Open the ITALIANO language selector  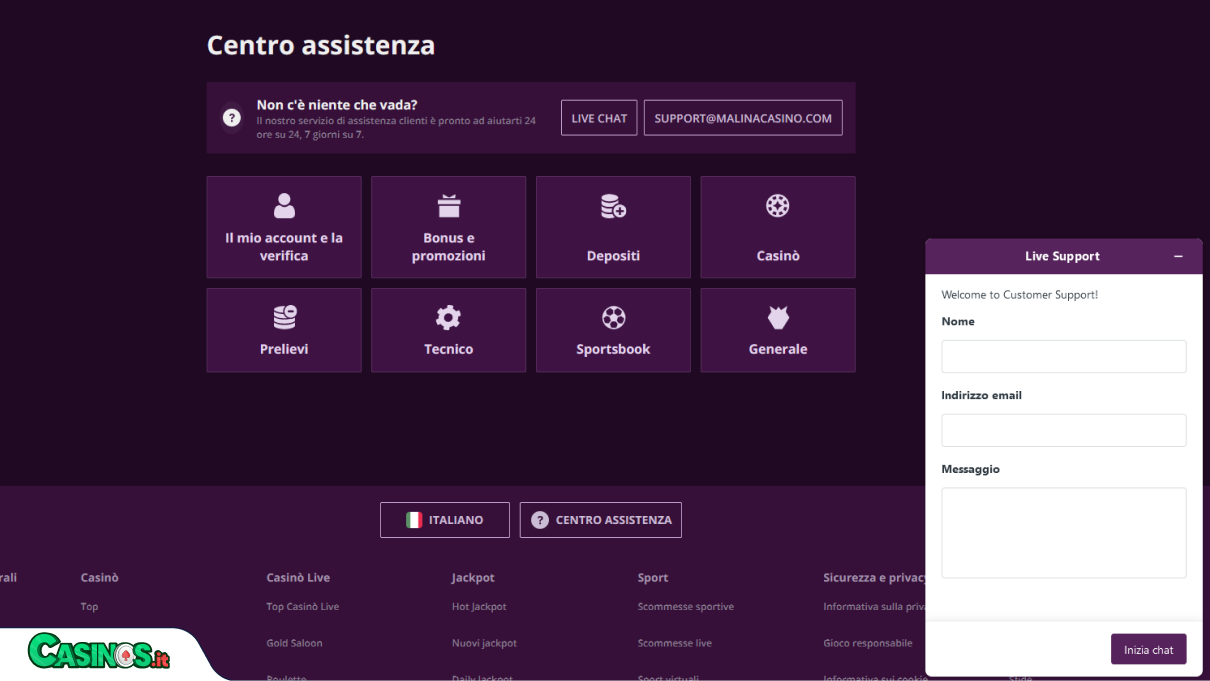coord(445,520)
